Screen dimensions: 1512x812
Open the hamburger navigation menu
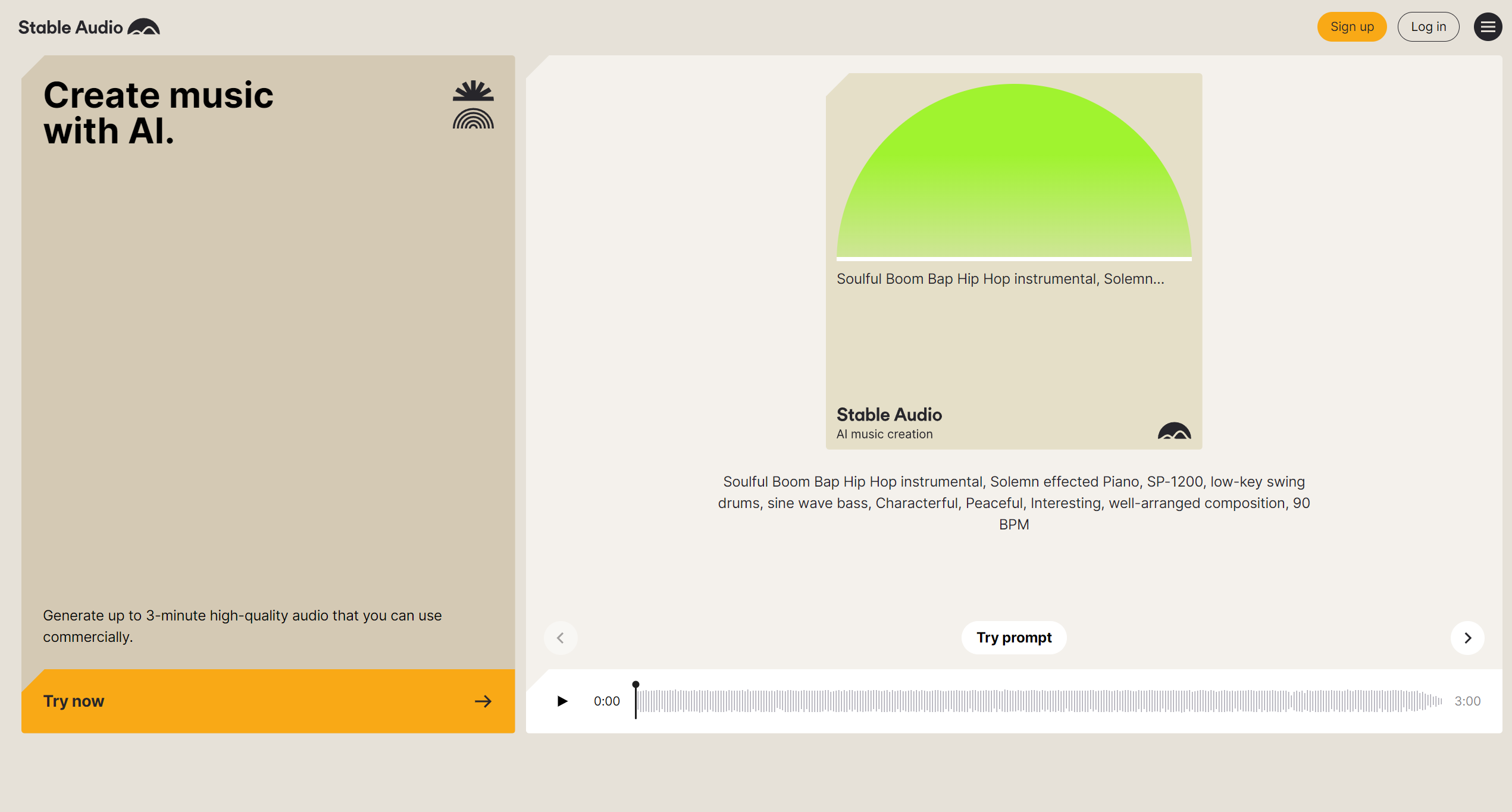(x=1488, y=26)
